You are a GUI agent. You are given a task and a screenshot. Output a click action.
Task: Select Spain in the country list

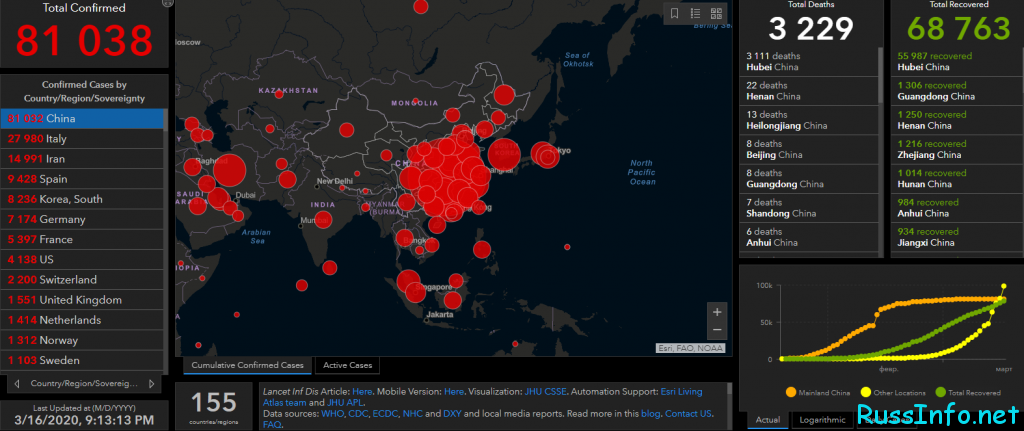click(82, 179)
